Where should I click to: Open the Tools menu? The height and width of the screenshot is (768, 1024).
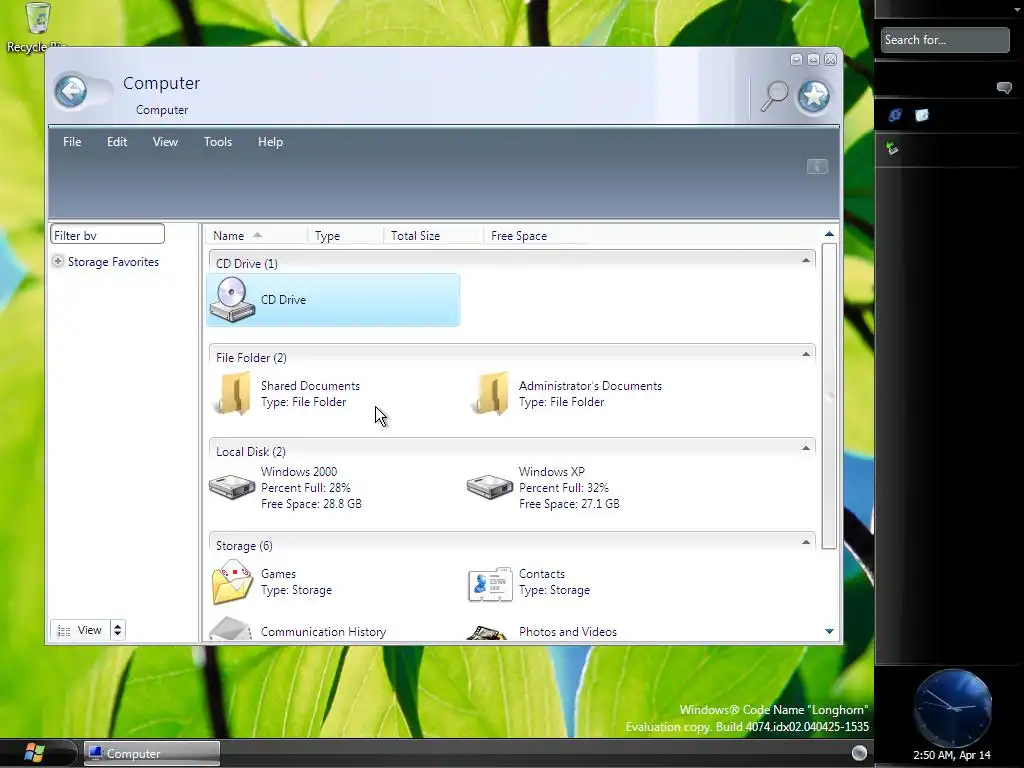217,142
